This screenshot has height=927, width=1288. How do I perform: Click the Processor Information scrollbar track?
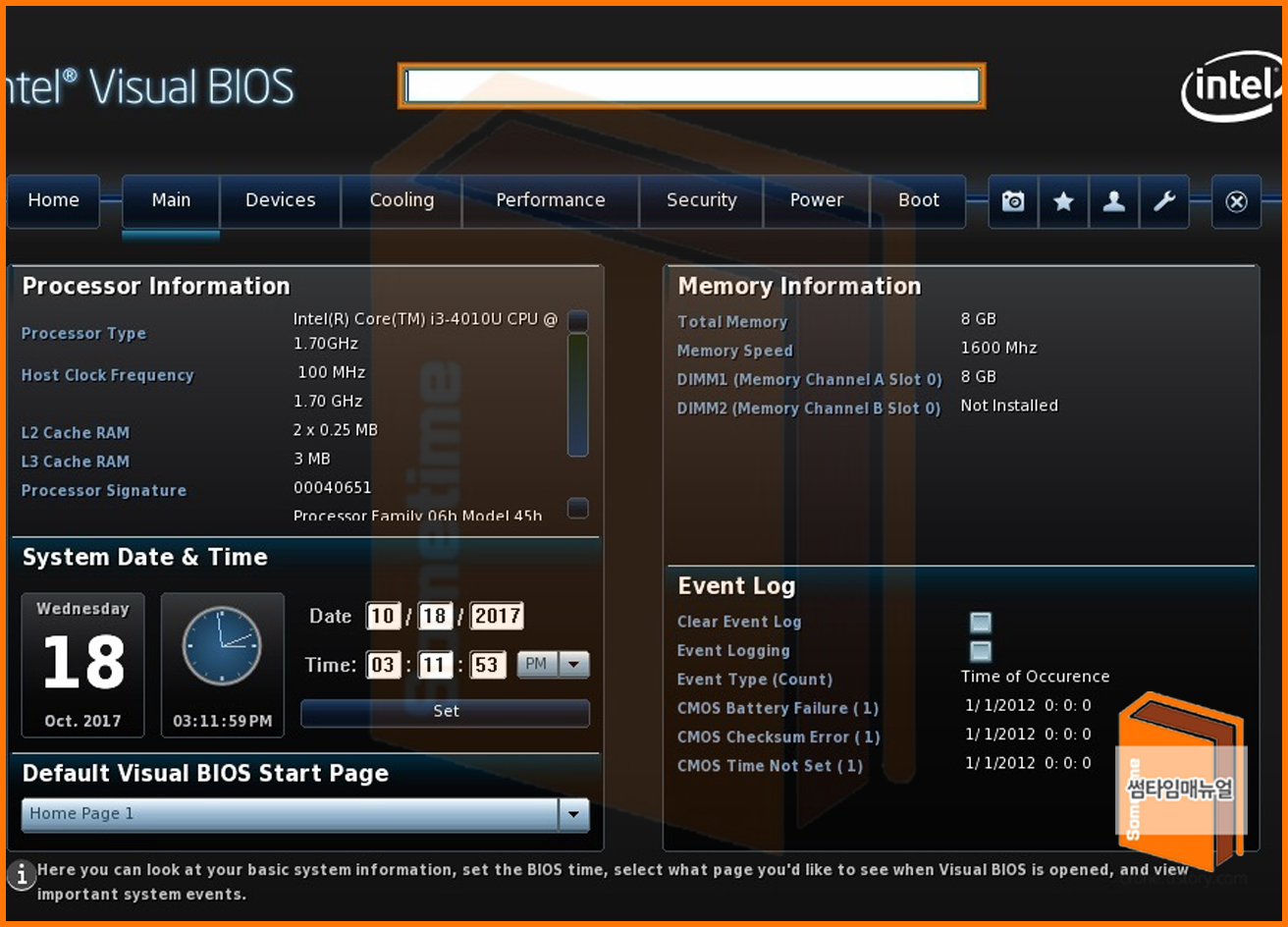578,395
